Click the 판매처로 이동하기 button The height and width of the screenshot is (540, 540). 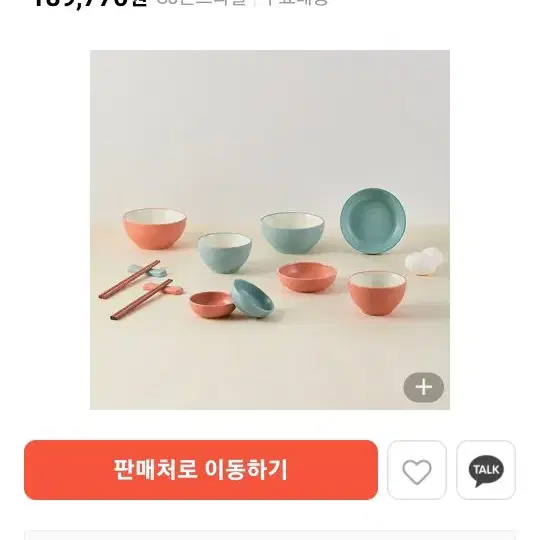pos(201,470)
